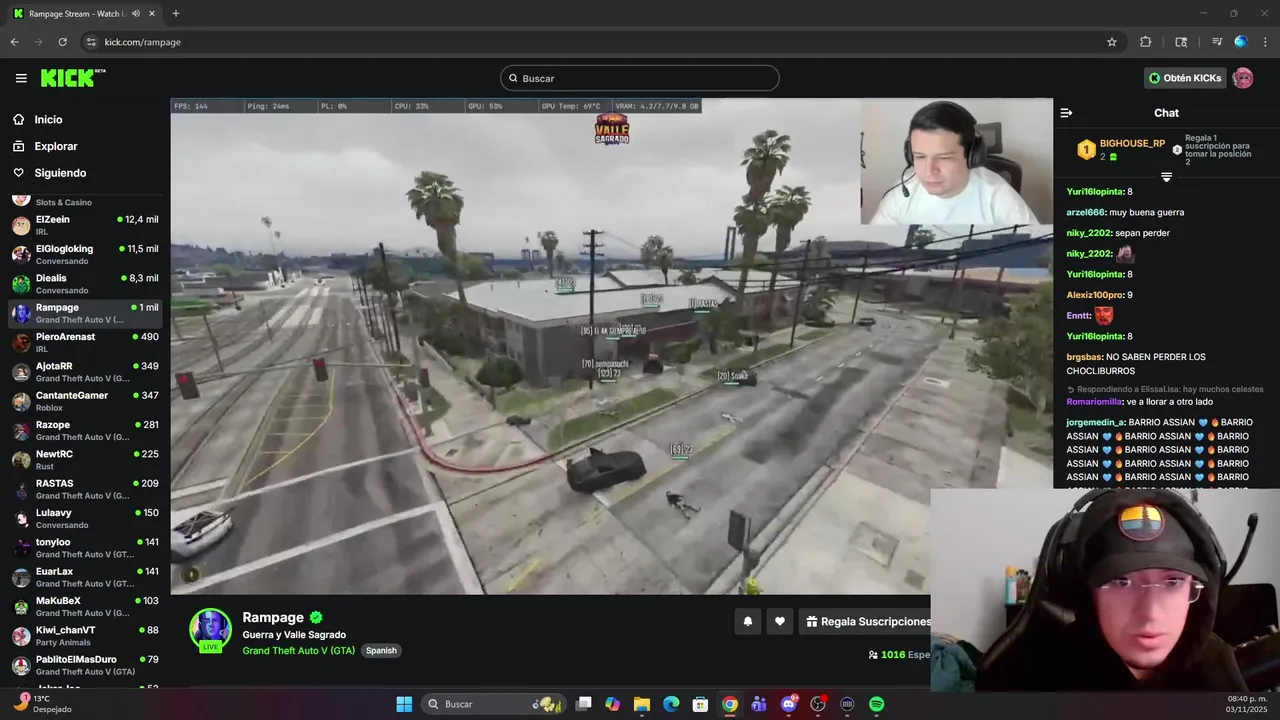Click the Buscar search field on Kick

pyautogui.click(x=640, y=78)
